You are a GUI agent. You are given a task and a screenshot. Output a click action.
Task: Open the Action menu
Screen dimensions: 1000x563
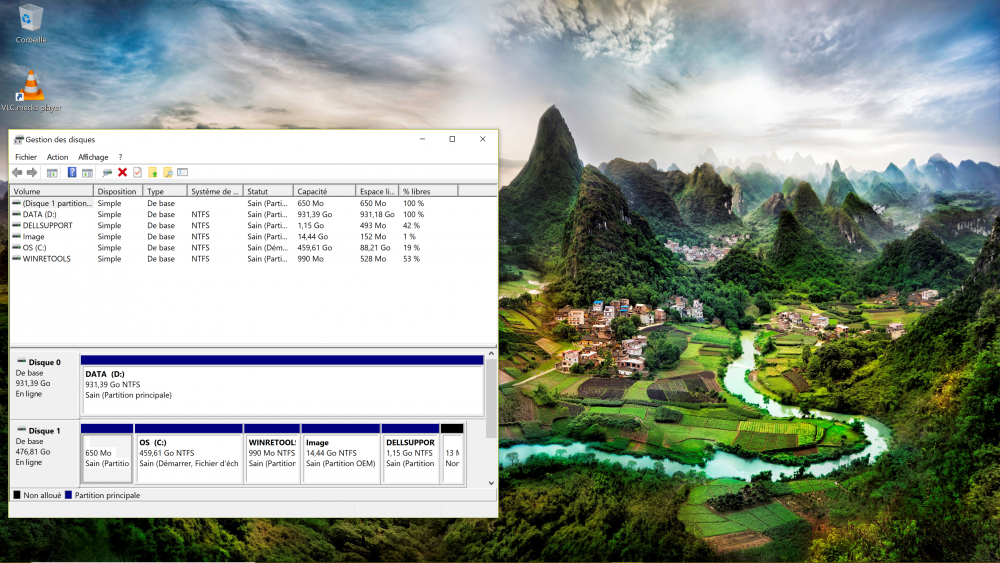click(58, 157)
